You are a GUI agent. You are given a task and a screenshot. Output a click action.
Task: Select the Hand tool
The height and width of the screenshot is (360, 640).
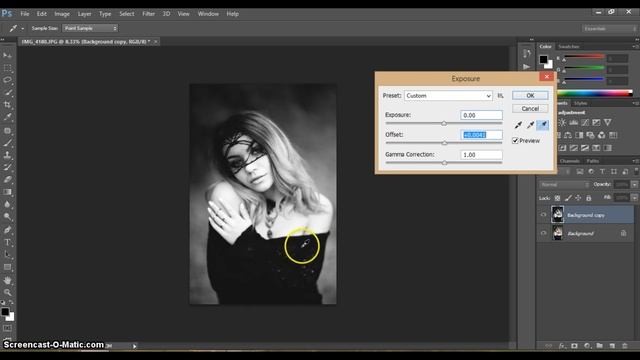[7, 280]
